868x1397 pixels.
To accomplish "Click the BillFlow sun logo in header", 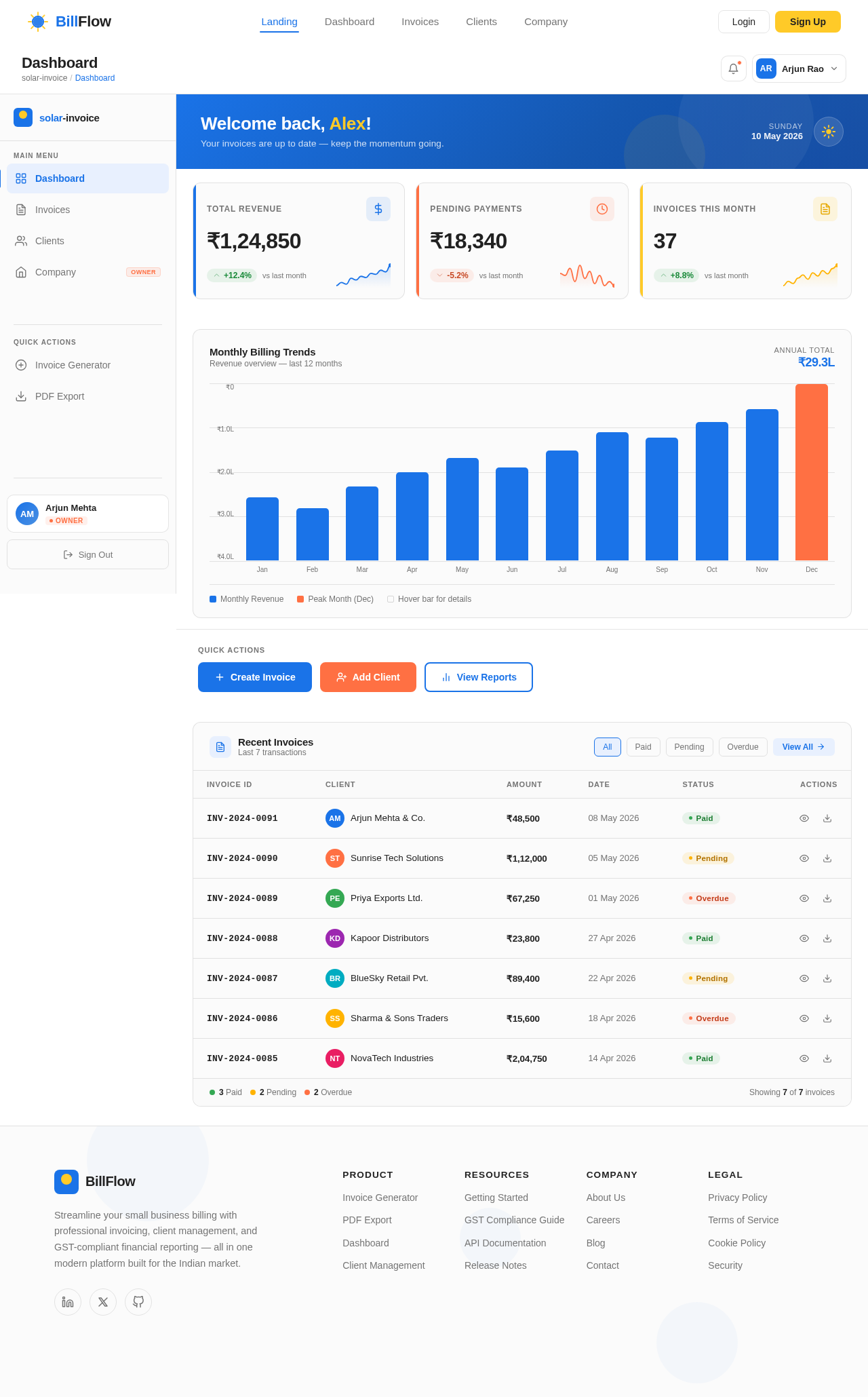I will click(38, 22).
